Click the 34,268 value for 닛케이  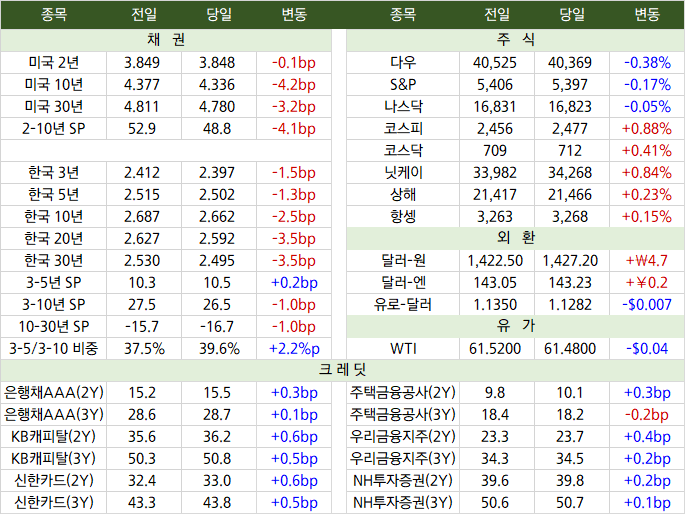tap(570, 173)
